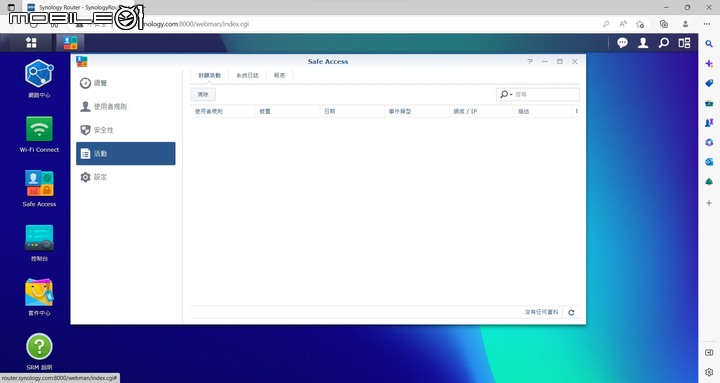
Task: Switch to the 封鎖活動 tab
Action: click(x=209, y=75)
